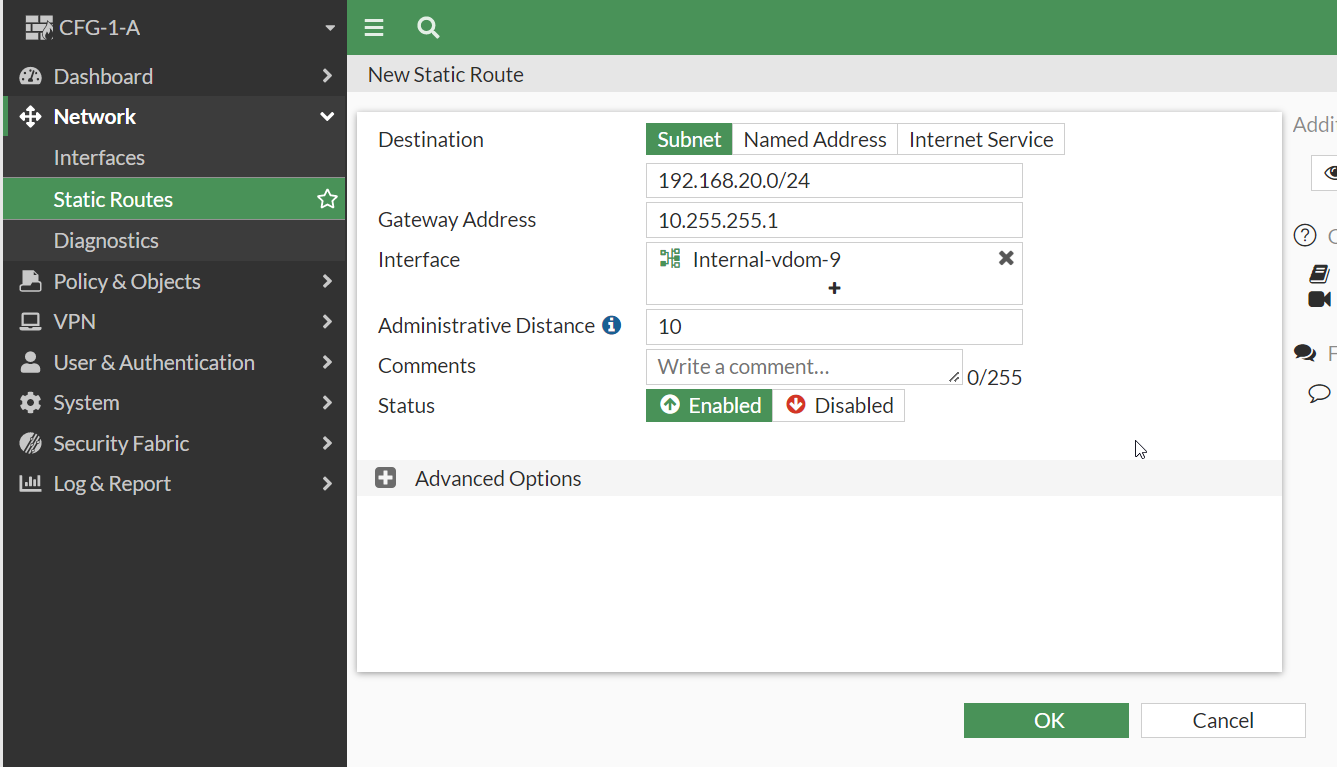Expand Advanced Options section
The height and width of the screenshot is (767, 1337).
tap(386, 478)
